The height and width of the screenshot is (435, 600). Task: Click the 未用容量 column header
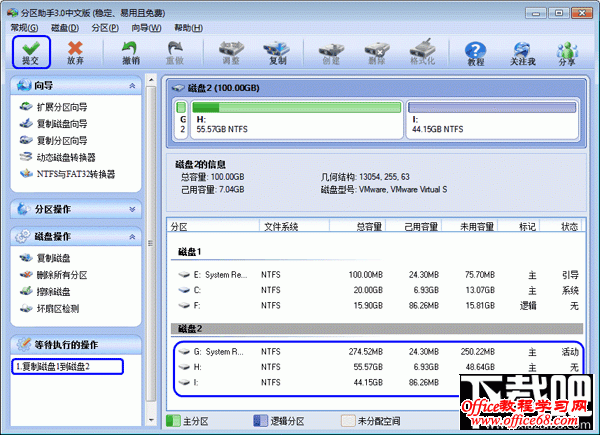pos(470,226)
